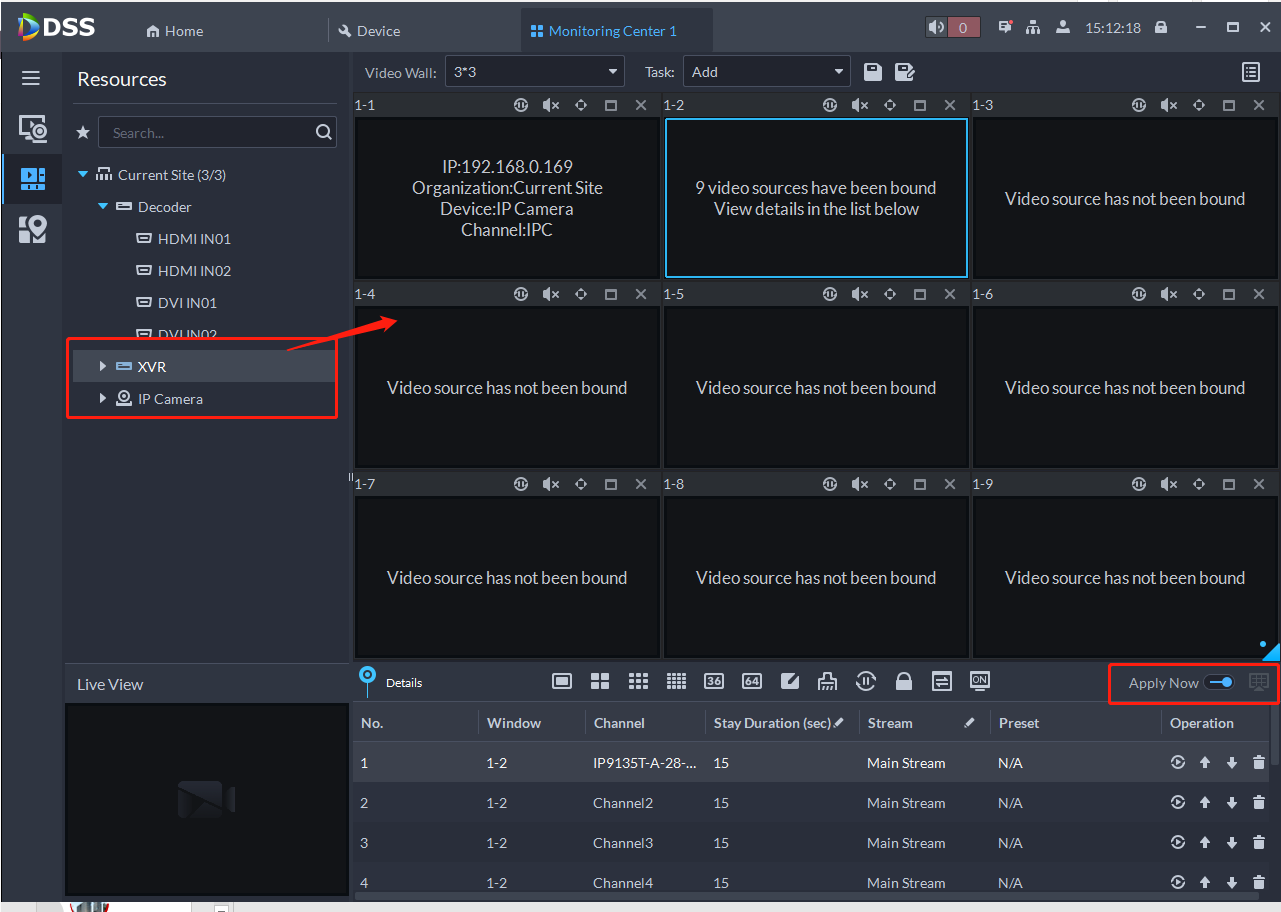This screenshot has width=1281, height=912.
Task: Select HDMI IN01 in the tree
Action: (x=194, y=239)
